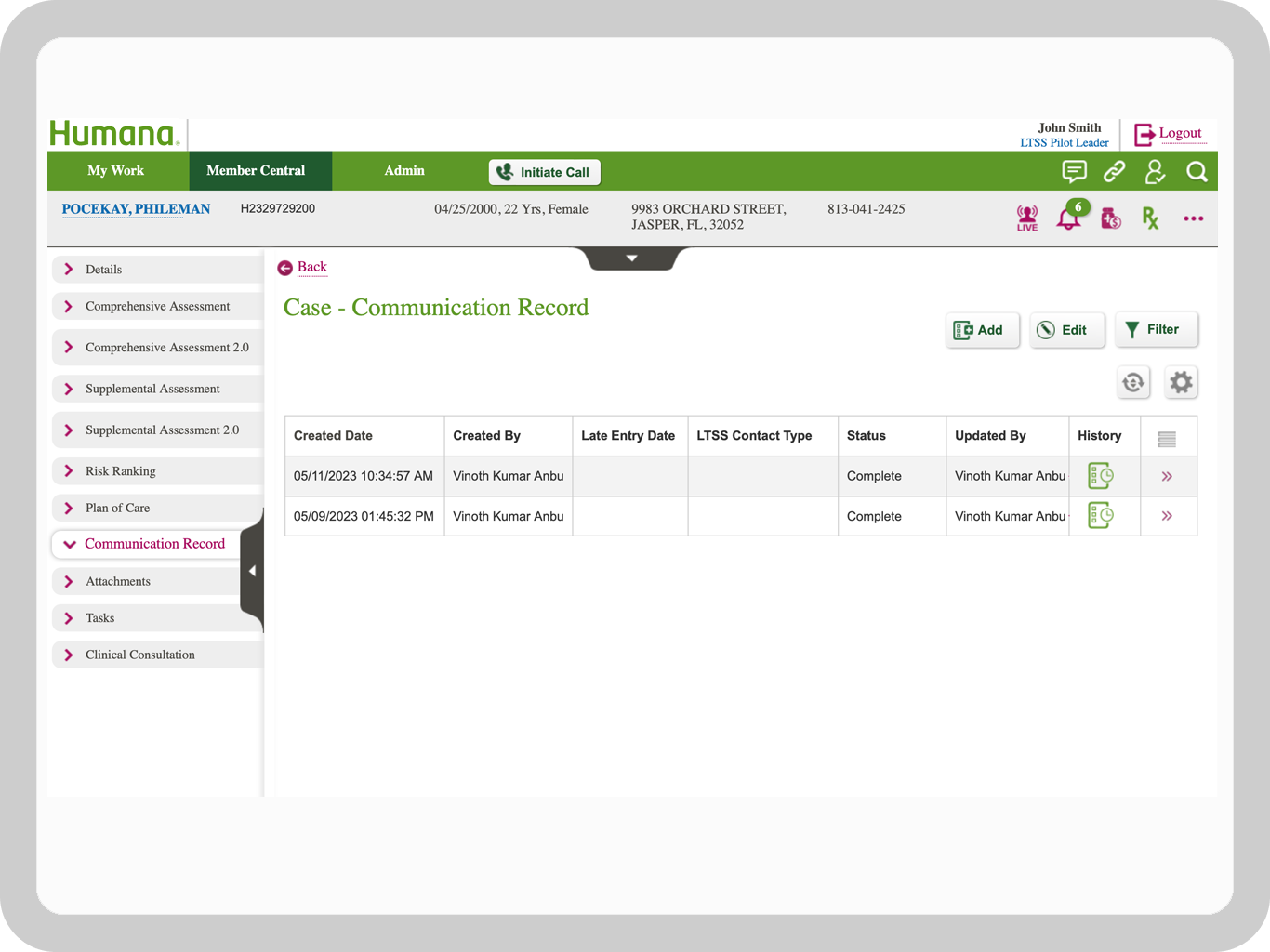Click the Back link
The height and width of the screenshot is (952, 1270).
click(x=311, y=268)
